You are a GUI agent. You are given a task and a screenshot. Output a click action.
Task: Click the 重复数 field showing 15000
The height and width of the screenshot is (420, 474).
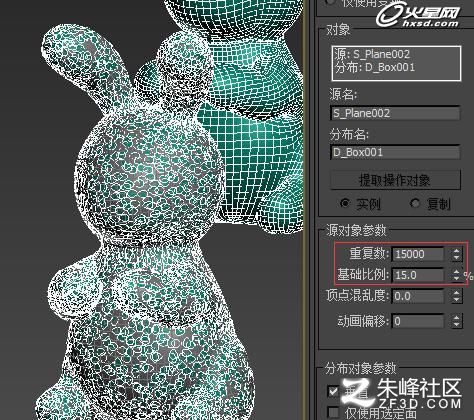coord(418,254)
